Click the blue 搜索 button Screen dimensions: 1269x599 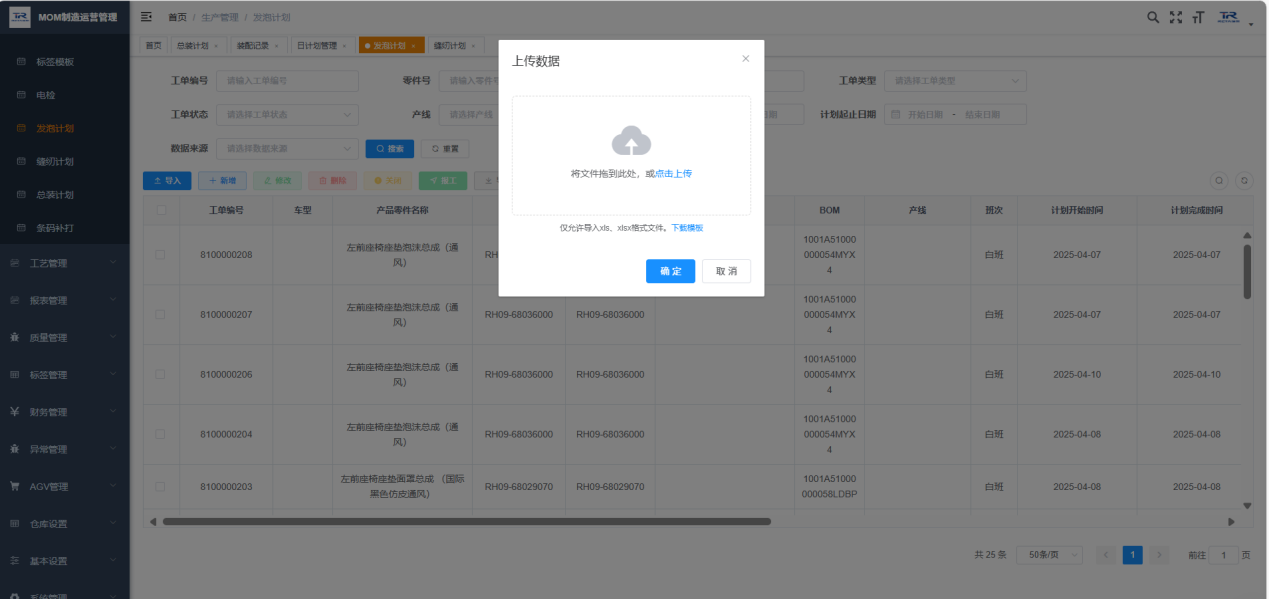390,149
